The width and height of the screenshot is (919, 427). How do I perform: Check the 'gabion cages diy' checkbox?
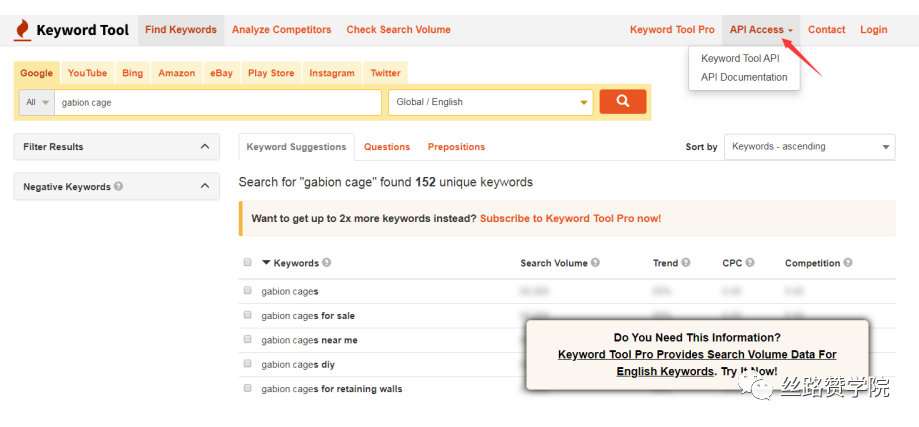click(247, 363)
